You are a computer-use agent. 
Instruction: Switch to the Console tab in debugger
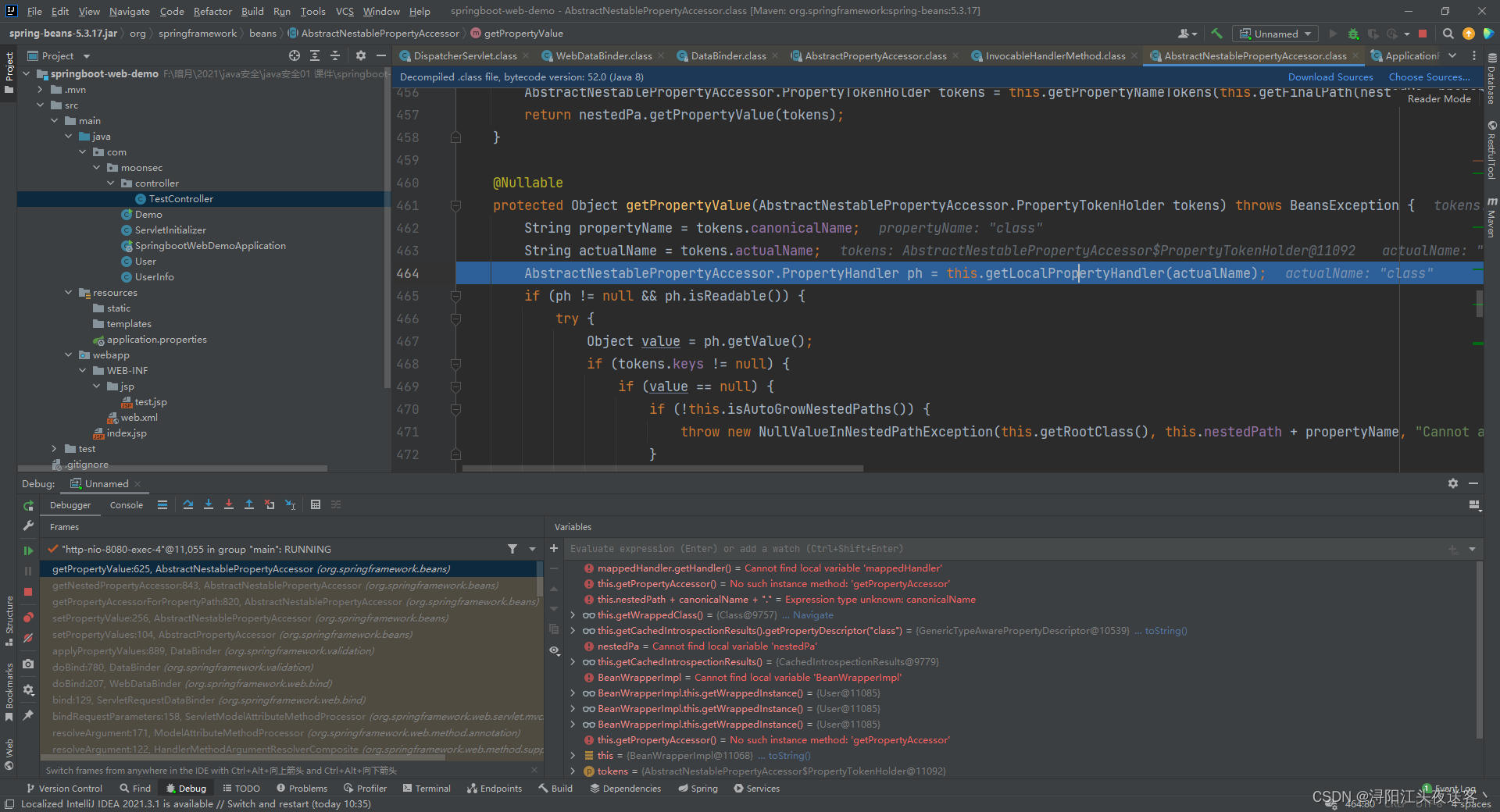click(x=127, y=505)
